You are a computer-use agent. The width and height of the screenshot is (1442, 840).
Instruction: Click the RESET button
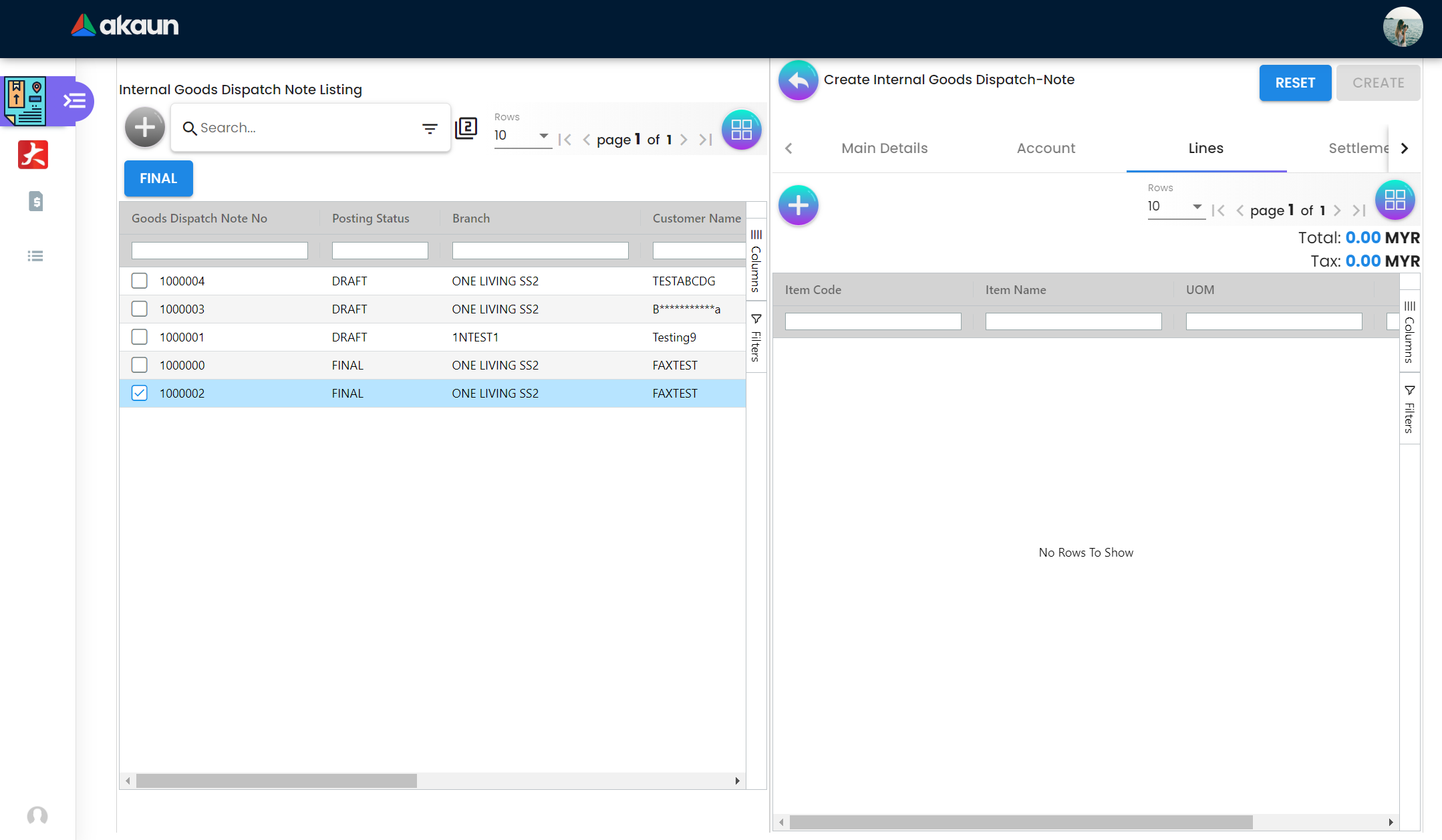(x=1294, y=83)
